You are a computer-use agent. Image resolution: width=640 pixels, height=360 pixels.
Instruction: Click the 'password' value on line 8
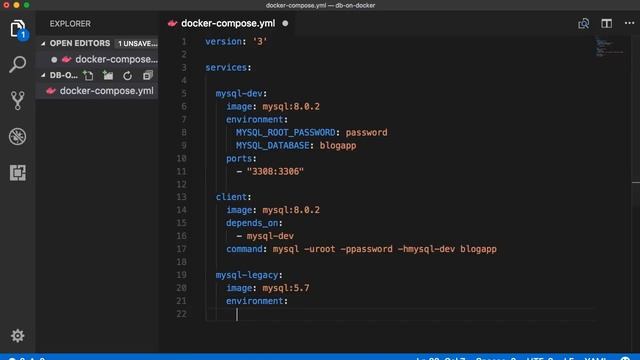367,133
